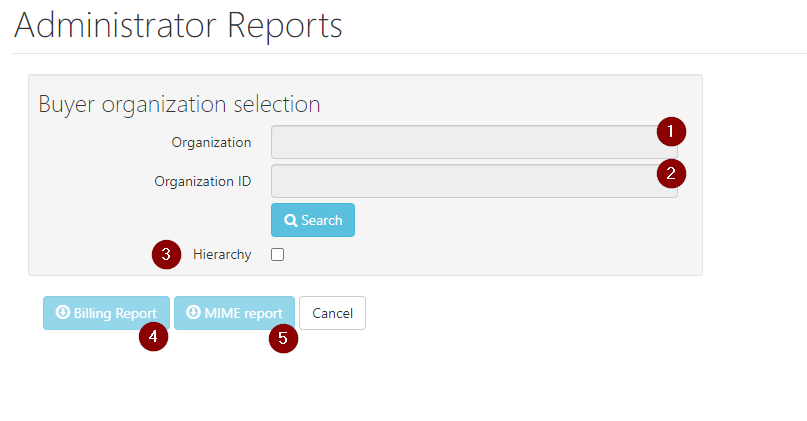Click red callout marker number 2
807x421 pixels.
pos(671,172)
